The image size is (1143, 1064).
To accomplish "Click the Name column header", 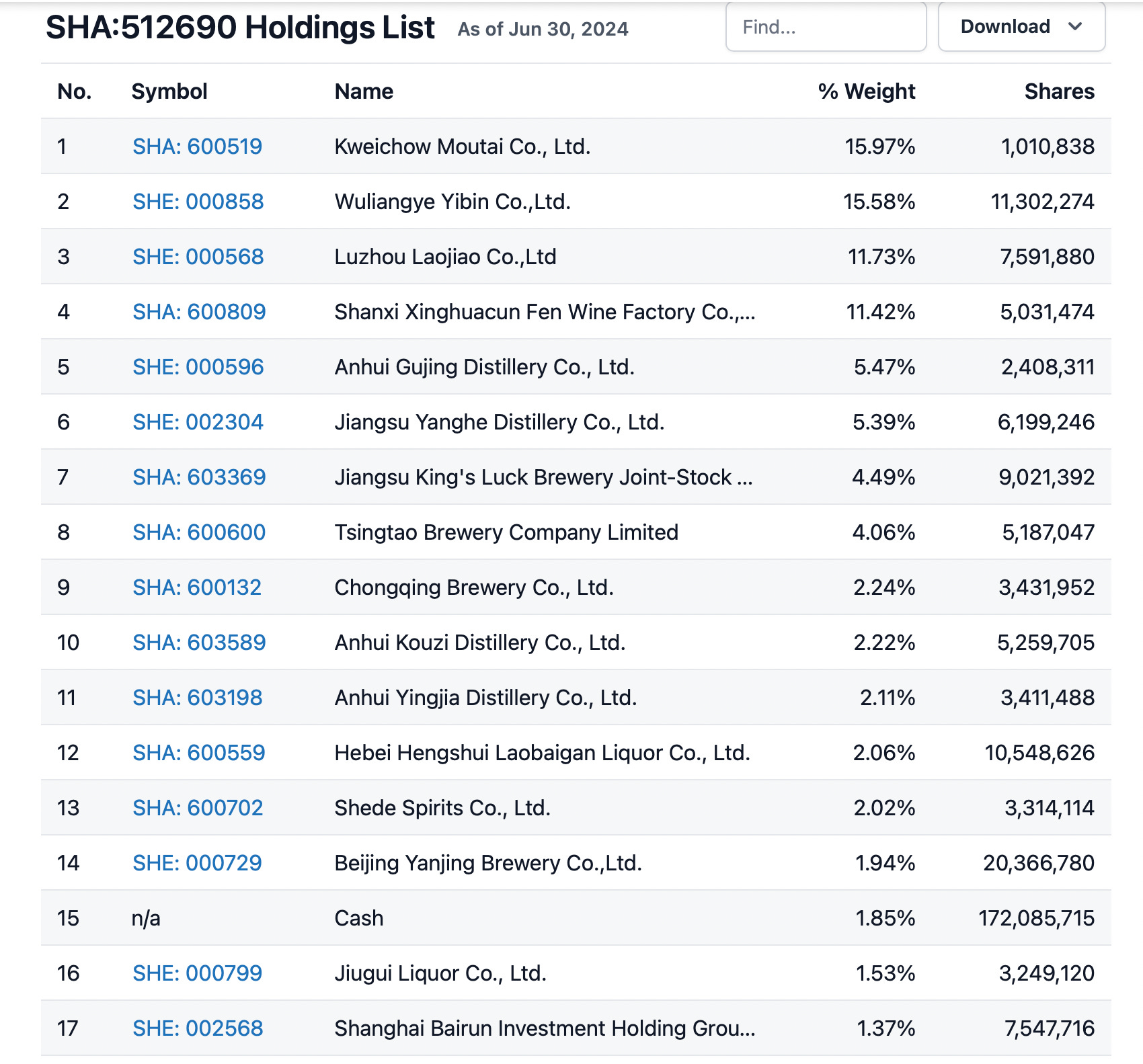I will (x=364, y=91).
